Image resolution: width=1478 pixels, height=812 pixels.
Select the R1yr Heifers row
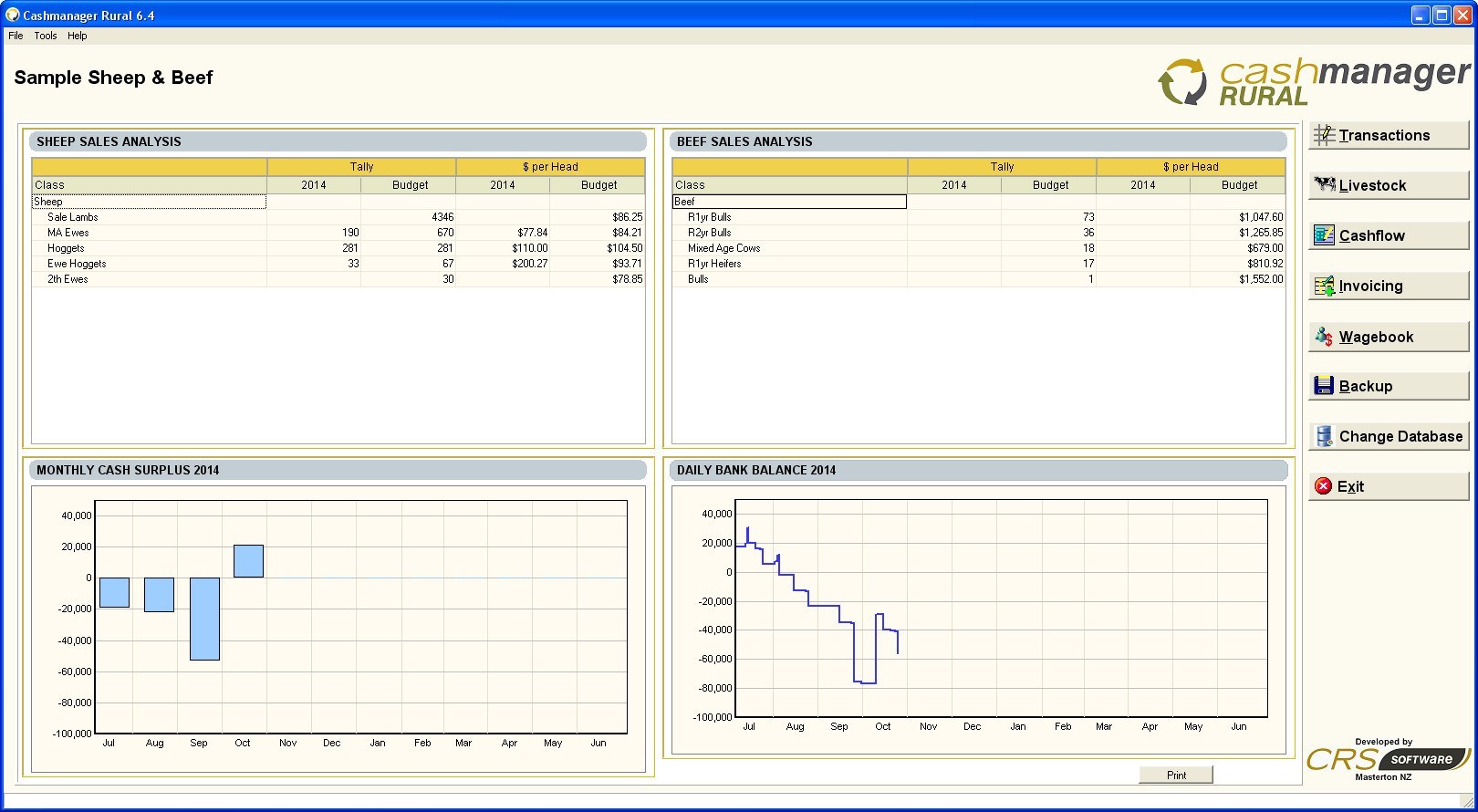point(979,264)
